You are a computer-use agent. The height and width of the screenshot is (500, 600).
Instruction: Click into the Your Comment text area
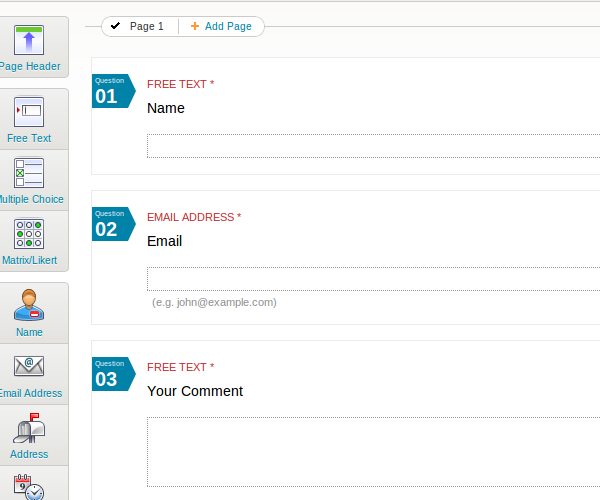tap(373, 452)
